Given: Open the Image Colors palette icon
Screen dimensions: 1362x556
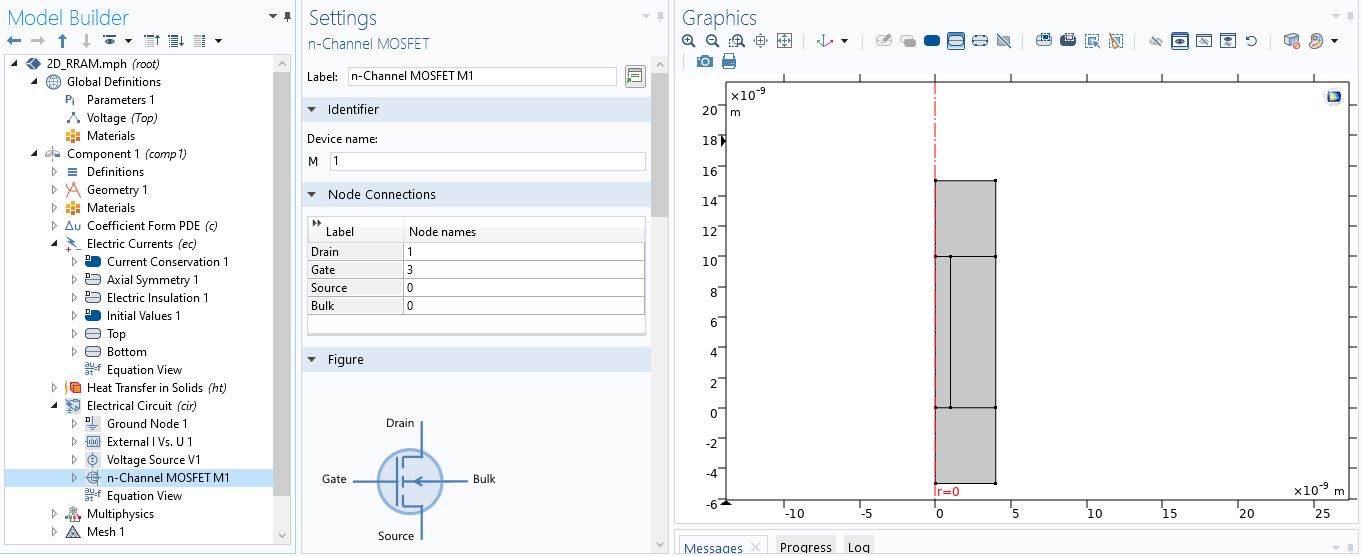Looking at the screenshot, I should click(1316, 41).
